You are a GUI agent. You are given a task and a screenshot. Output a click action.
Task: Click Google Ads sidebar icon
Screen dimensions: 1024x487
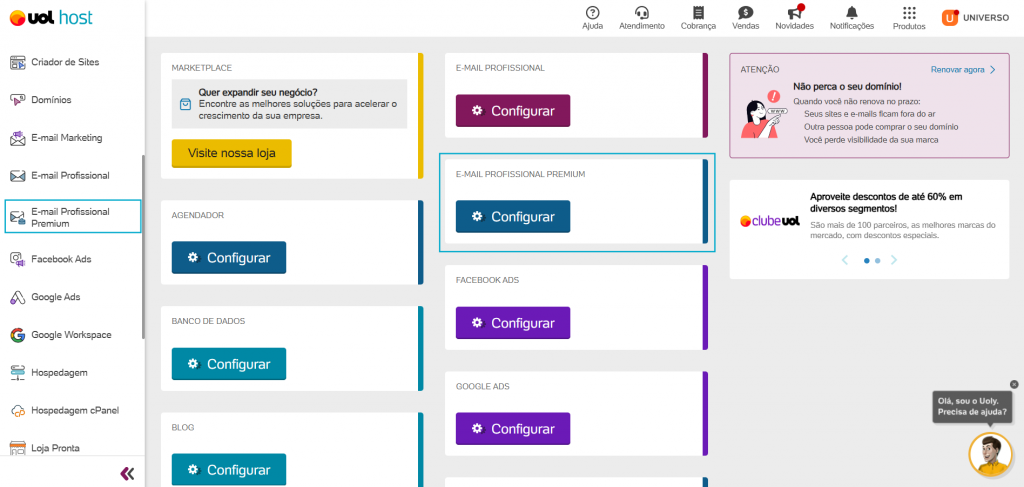click(18, 297)
